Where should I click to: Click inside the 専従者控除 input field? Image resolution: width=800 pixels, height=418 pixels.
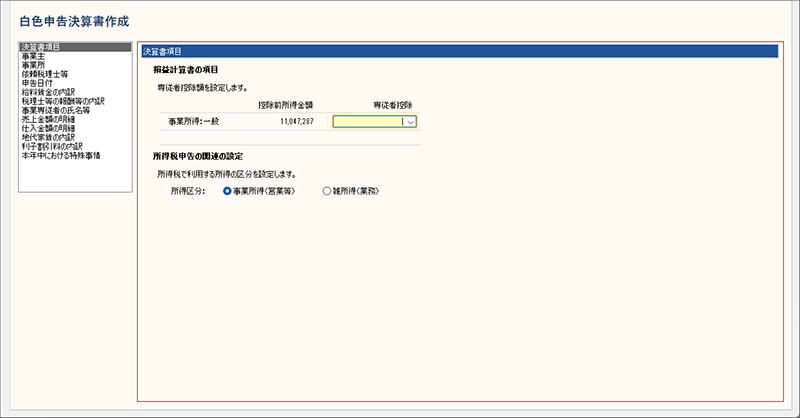coord(367,122)
